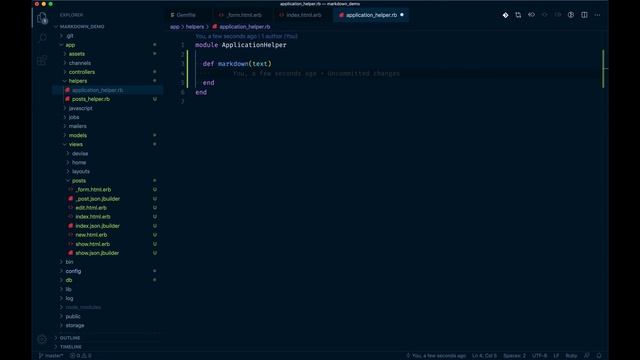The image size is (640, 360).
Task: Expand the devise folder
Action: click(80, 153)
